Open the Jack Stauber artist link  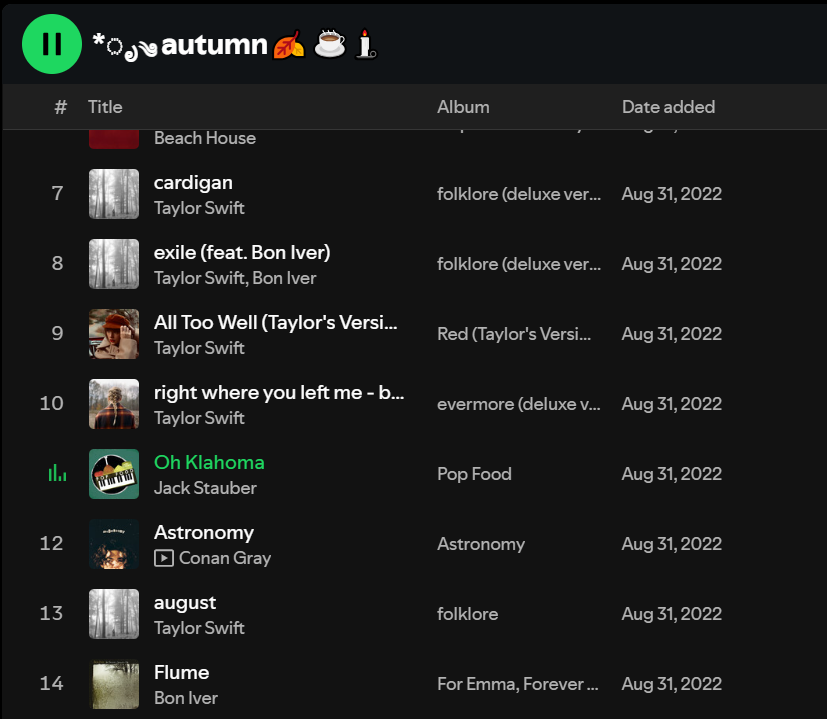click(205, 488)
